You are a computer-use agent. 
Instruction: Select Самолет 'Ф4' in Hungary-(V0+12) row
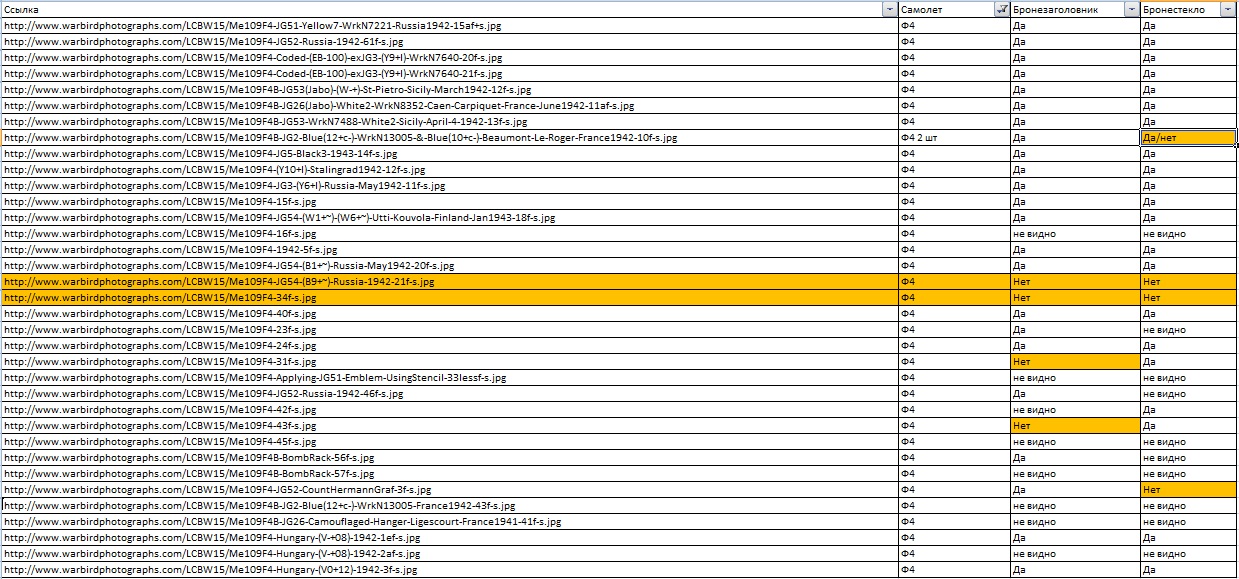(954, 569)
